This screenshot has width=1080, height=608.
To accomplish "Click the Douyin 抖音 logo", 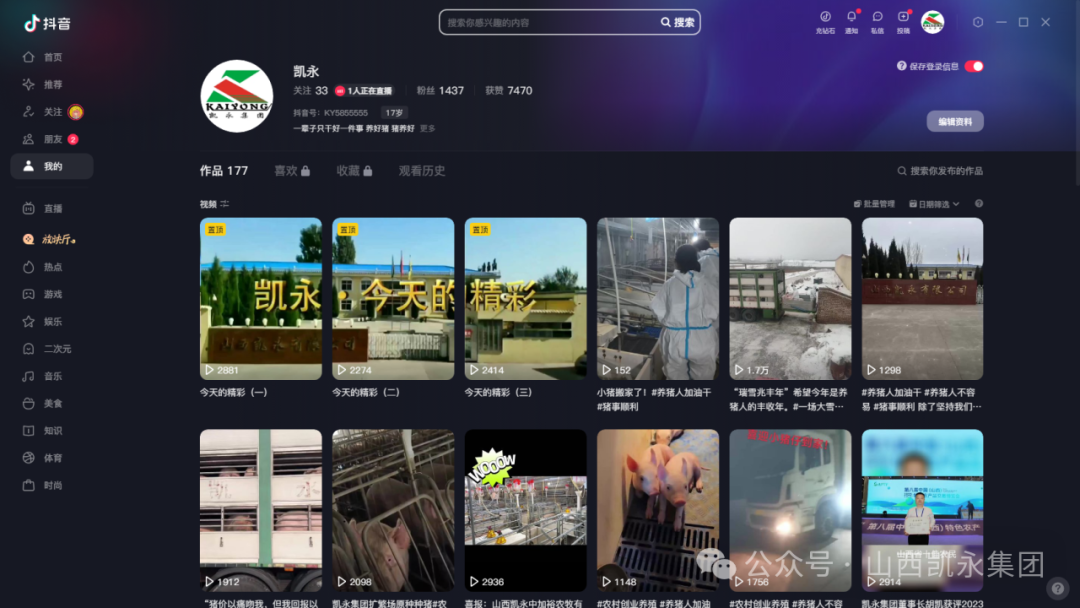I will click(48, 23).
